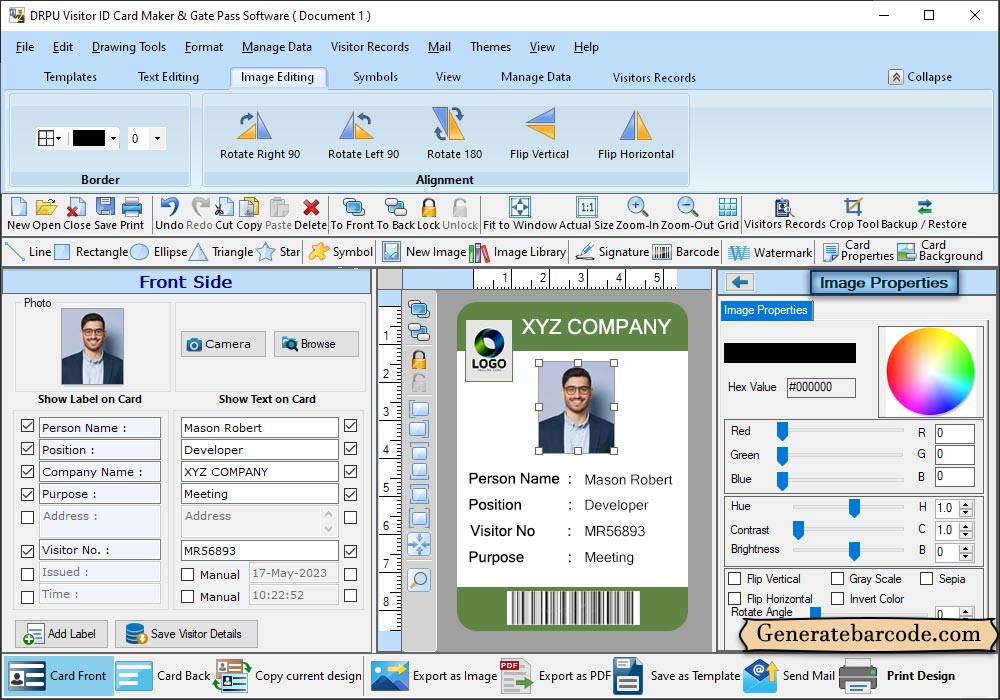Uncheck the Position label checkbox
Viewport: 1000px width, 700px height.
tap(27, 449)
